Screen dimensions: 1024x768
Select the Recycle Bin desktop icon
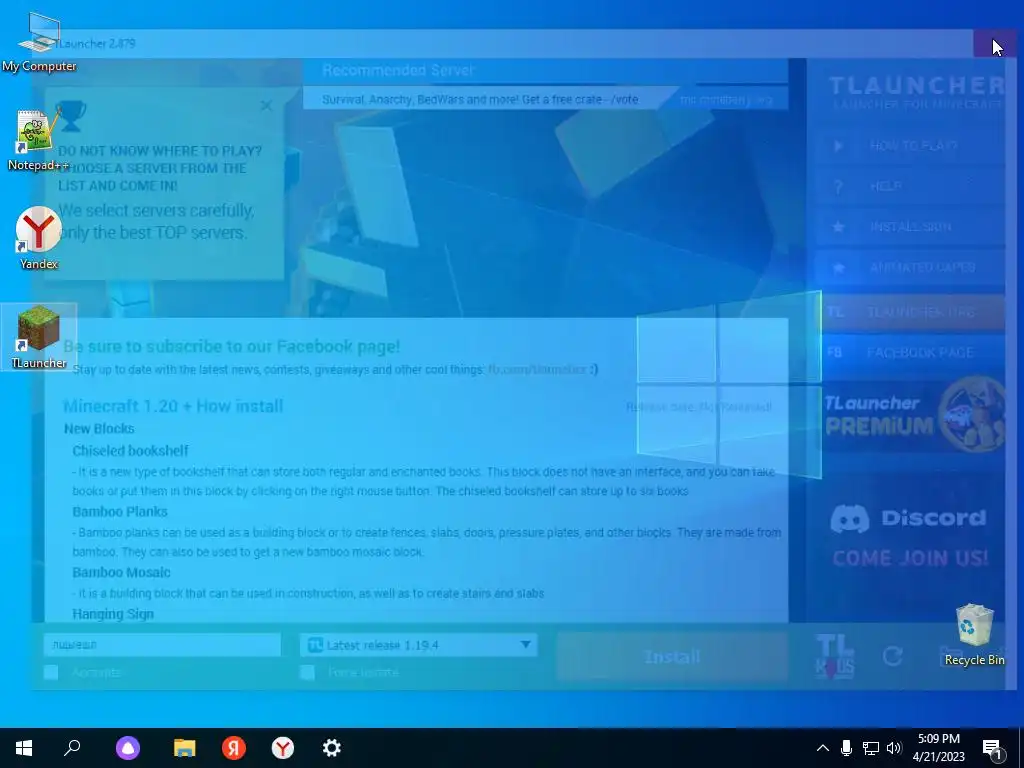point(974,635)
